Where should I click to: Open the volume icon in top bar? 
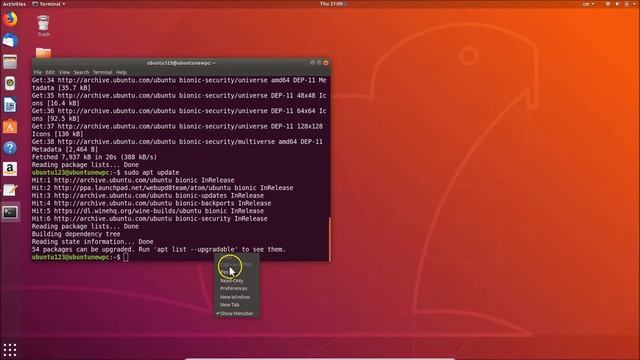click(617, 4)
